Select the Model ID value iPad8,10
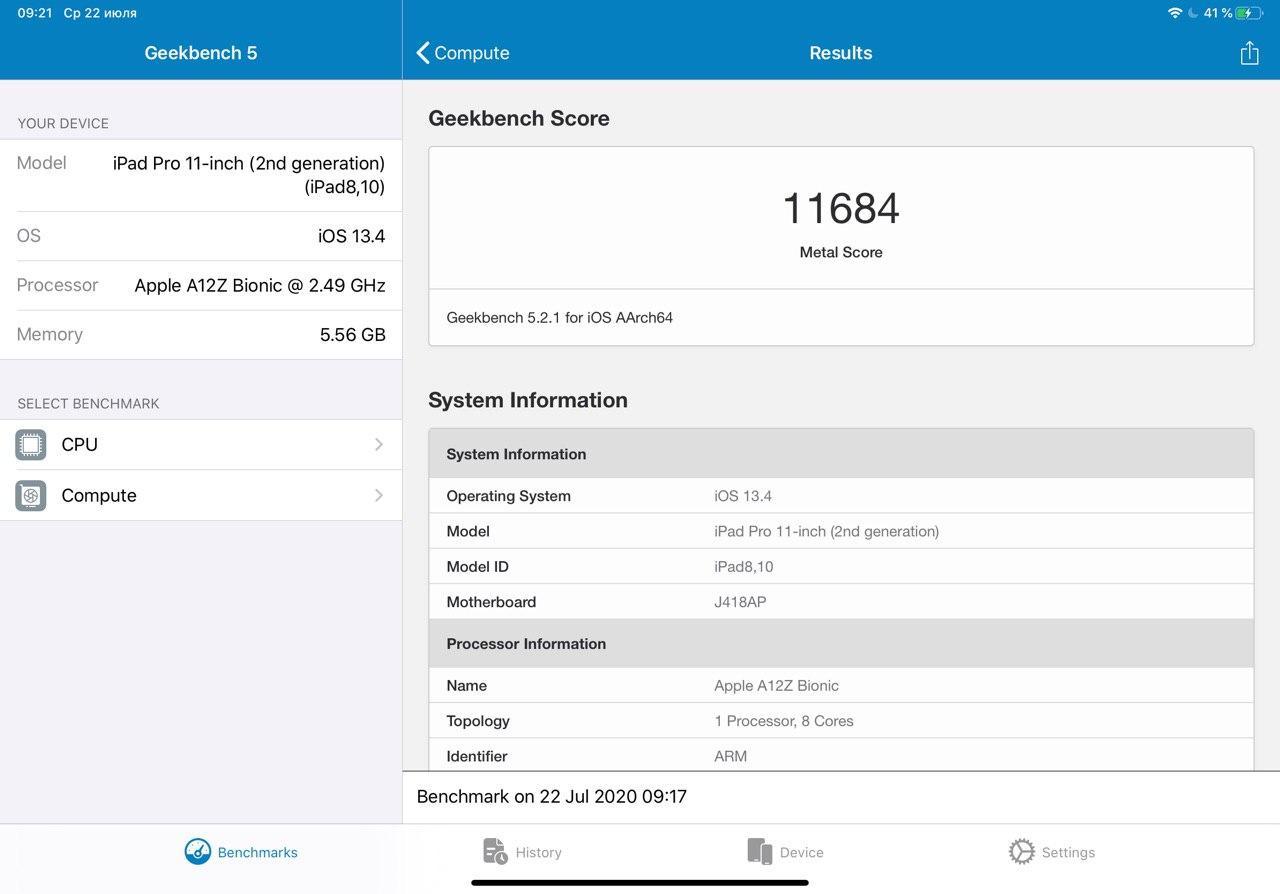Image resolution: width=1280 pixels, height=894 pixels. 744,567
